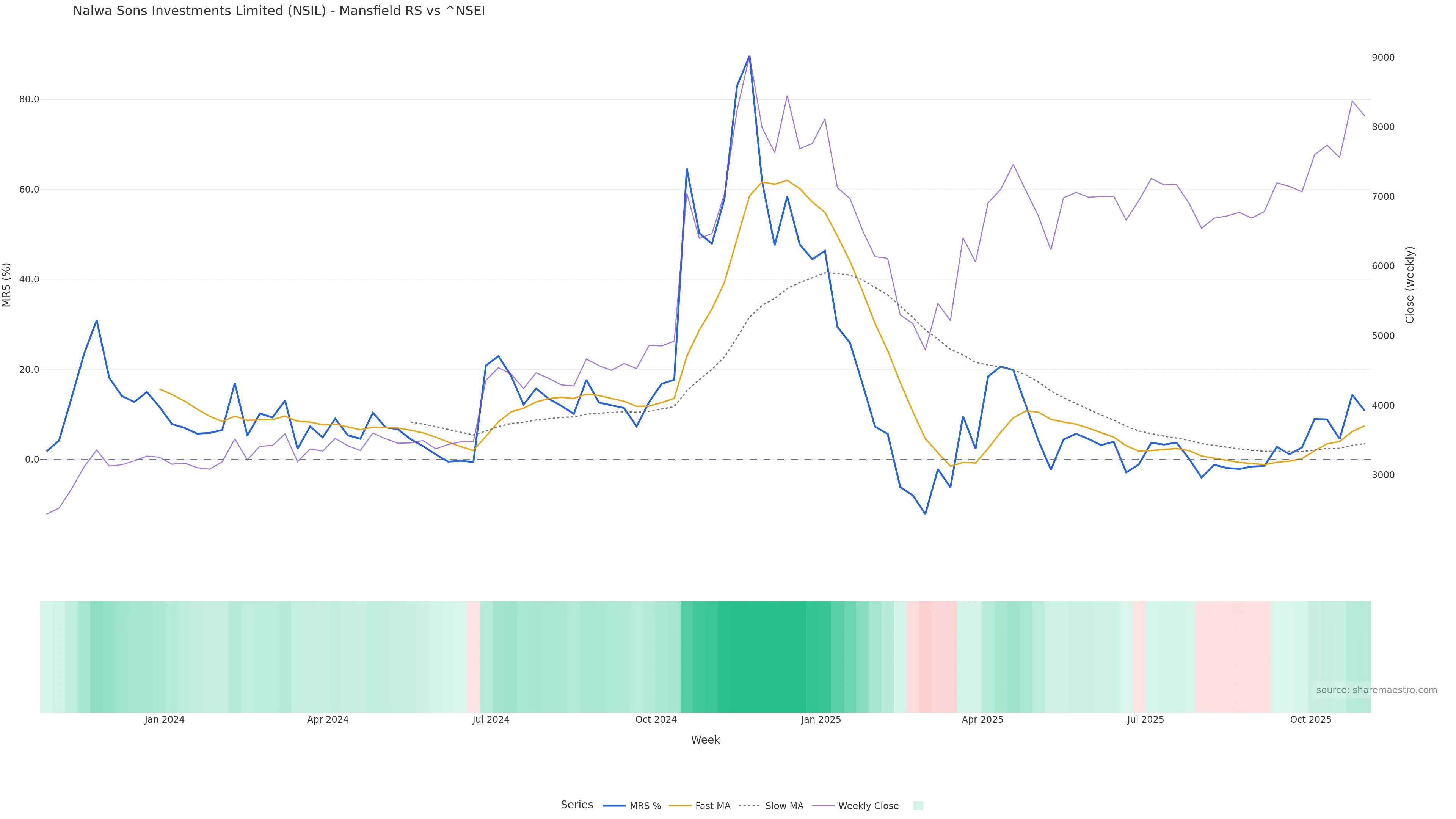Click the 80.0 left y-axis label
Viewport: 1456px width, 819px height.
coord(30,99)
